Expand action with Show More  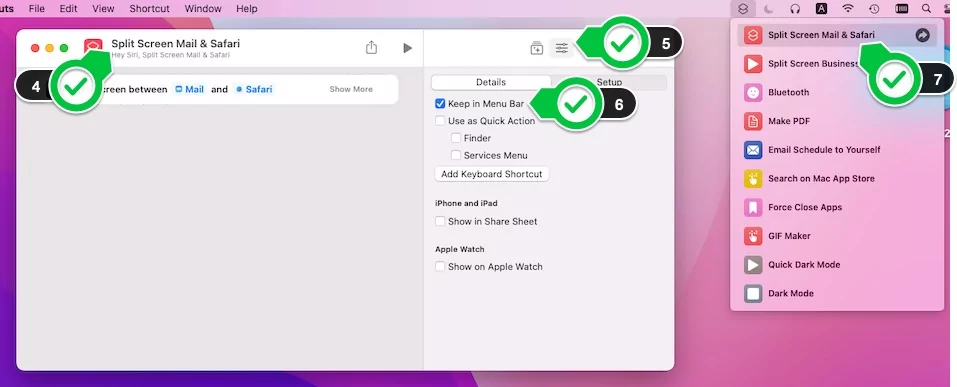[351, 89]
